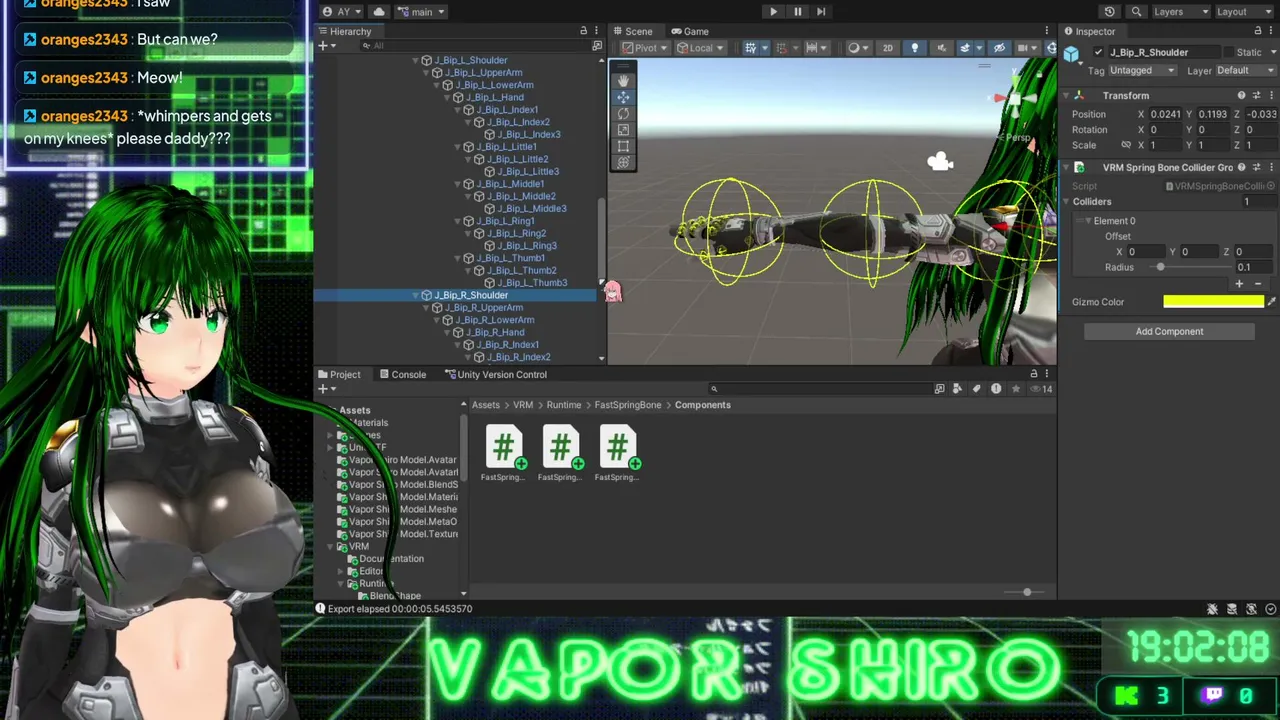
Task: Toggle 2D scene view mode
Action: (887, 48)
